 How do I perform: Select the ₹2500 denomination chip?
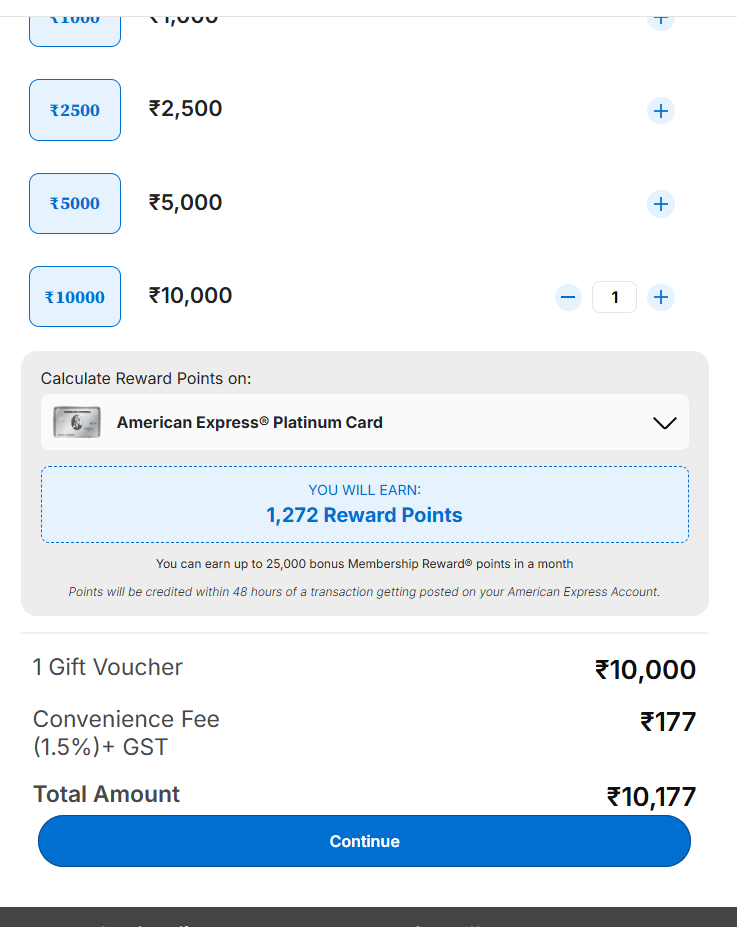tap(75, 110)
